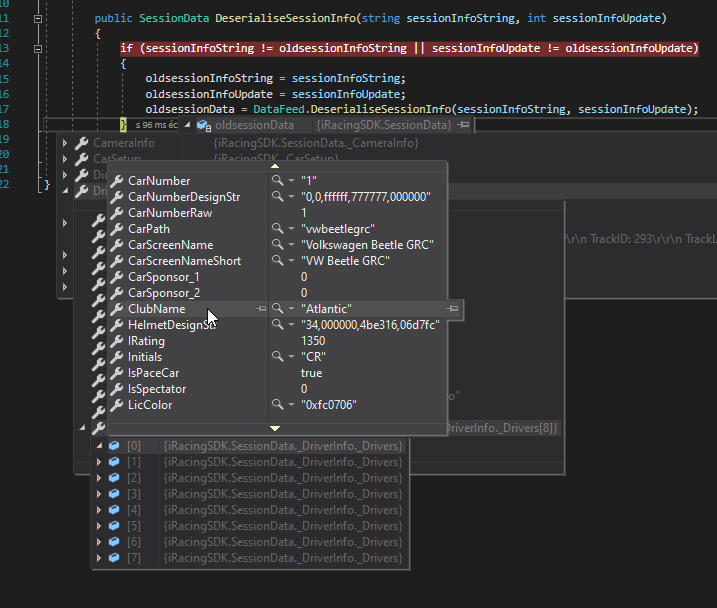Click the IsPaceCar value true

coord(311,373)
